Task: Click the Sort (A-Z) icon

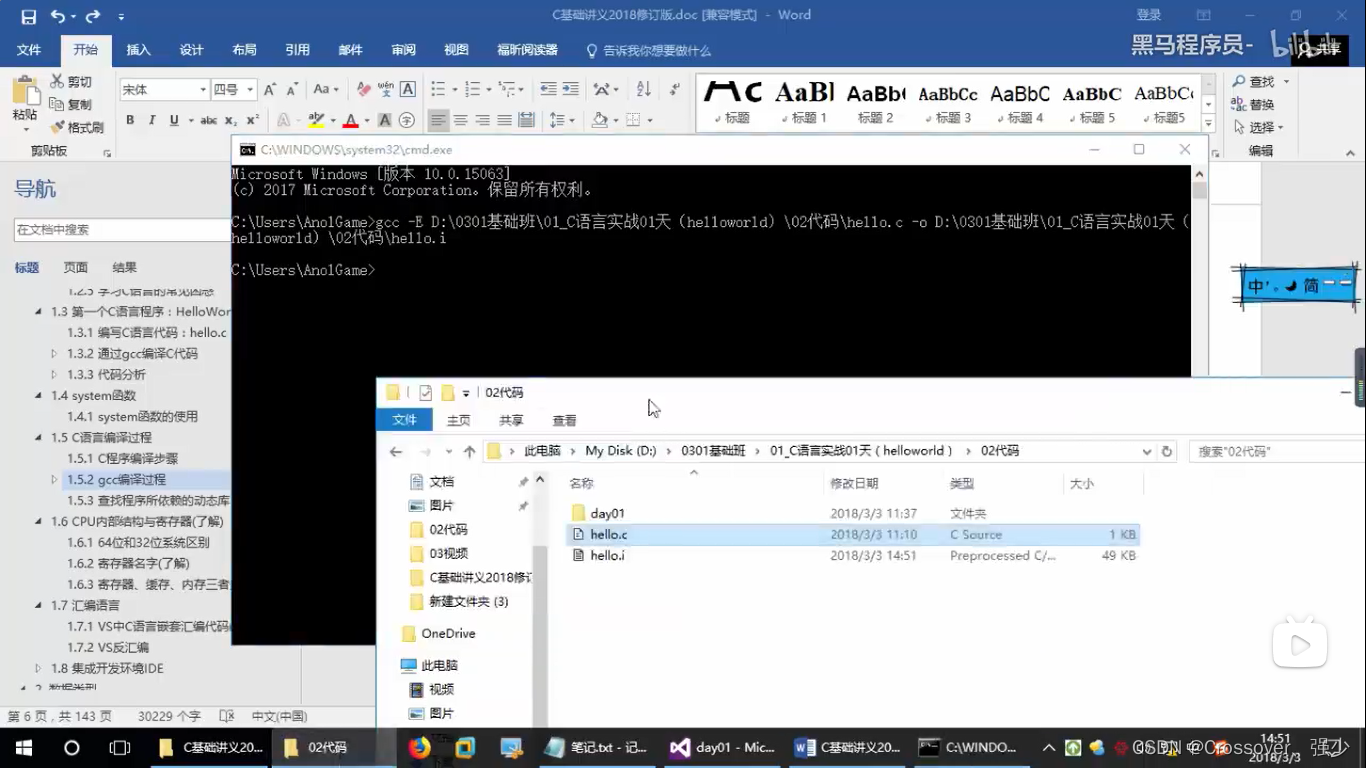Action: point(643,89)
